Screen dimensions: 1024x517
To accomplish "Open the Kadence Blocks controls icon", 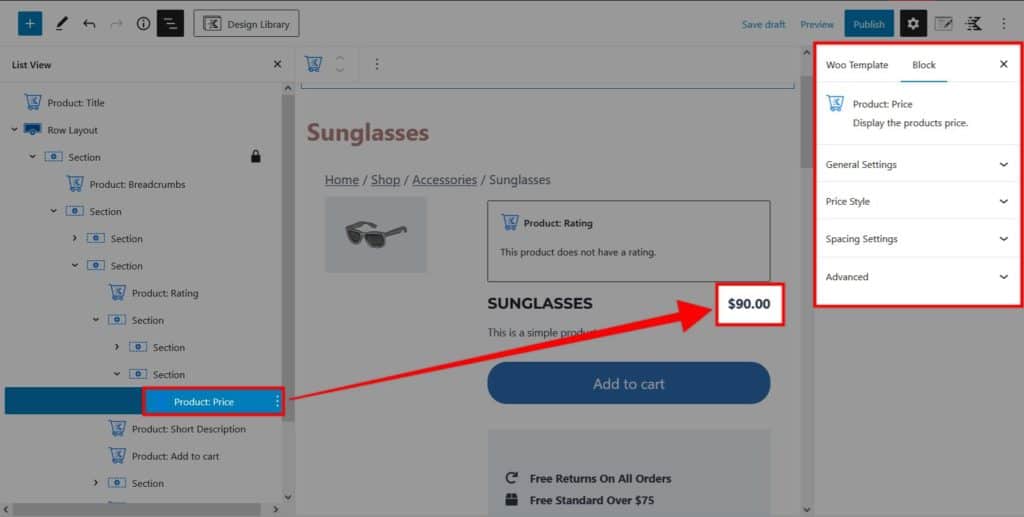I will [x=974, y=24].
